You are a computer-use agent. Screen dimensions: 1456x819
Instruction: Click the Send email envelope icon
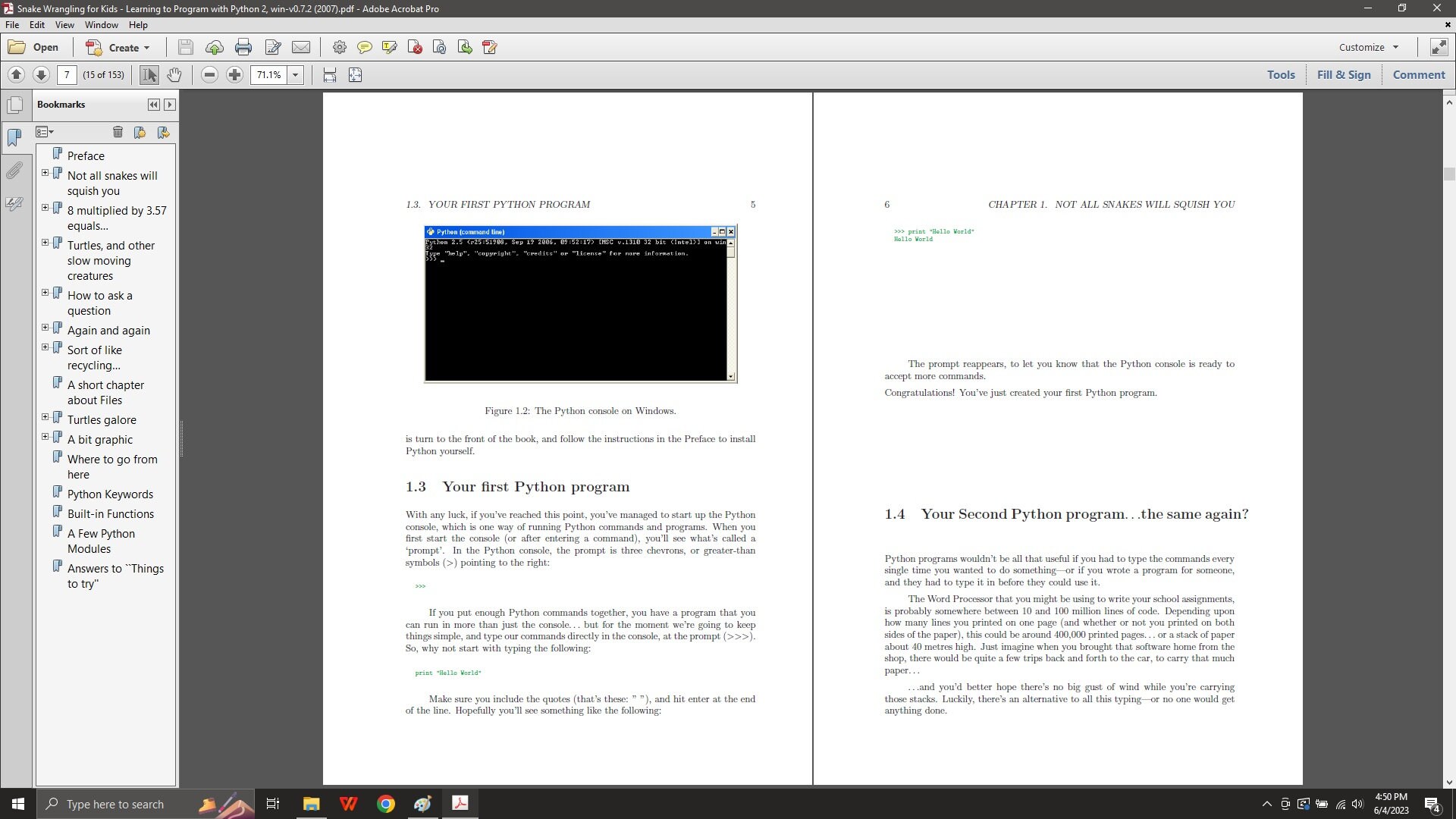(301, 47)
